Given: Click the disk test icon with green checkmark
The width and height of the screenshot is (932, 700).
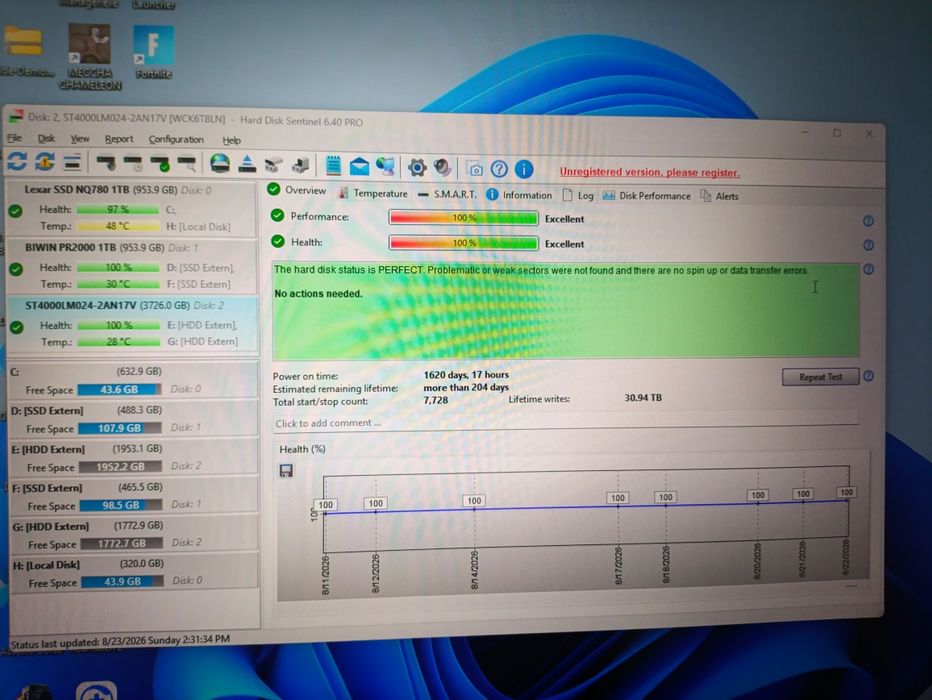Looking at the screenshot, I should click(x=160, y=163).
